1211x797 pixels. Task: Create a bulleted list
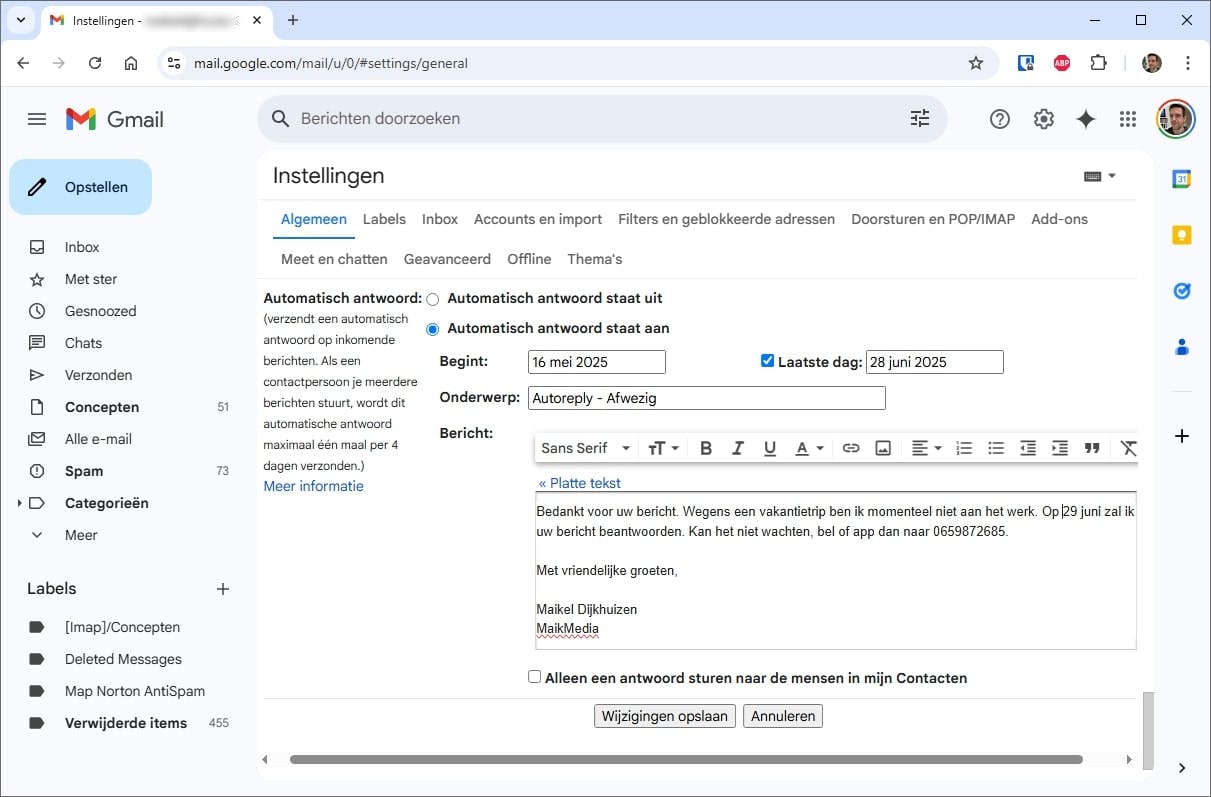(996, 449)
